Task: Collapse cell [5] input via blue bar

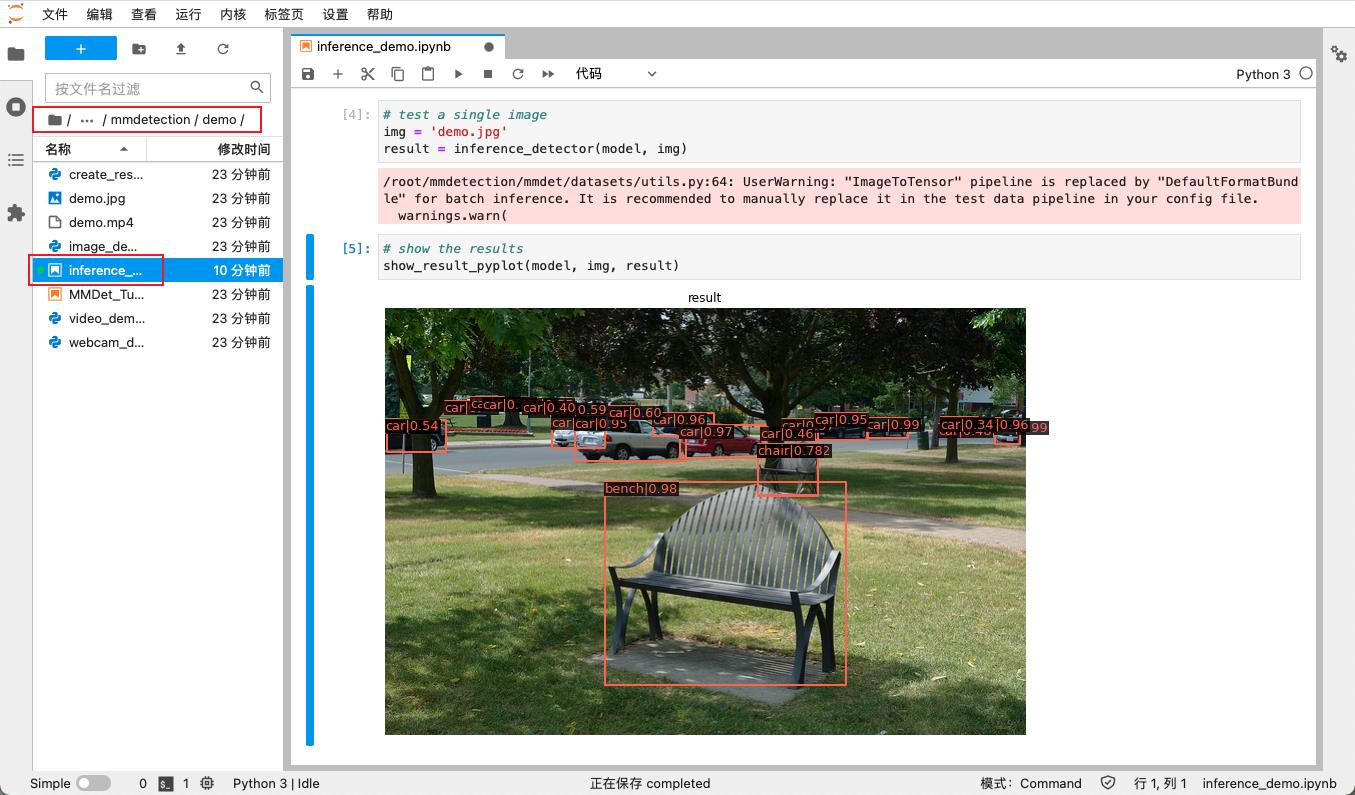Action: point(310,257)
